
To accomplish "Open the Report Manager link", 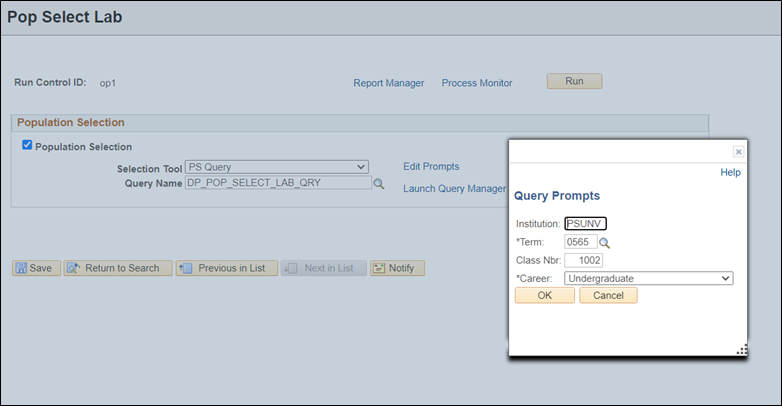I will pos(389,83).
